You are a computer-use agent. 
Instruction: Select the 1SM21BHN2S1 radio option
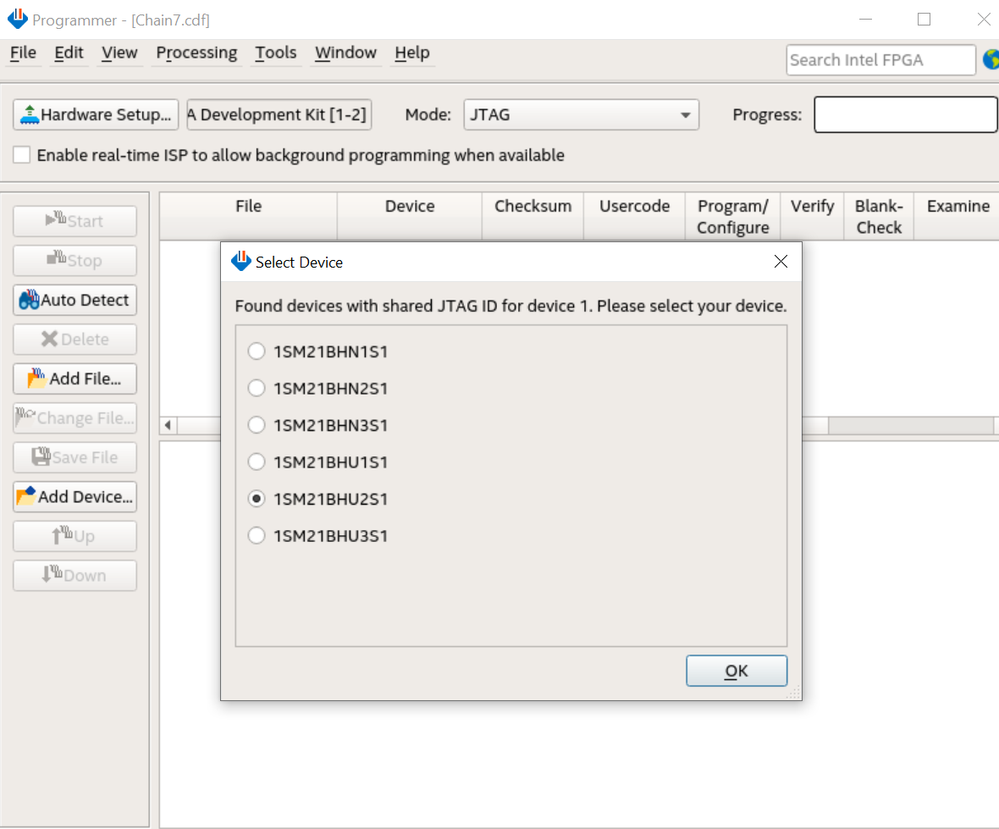point(256,388)
